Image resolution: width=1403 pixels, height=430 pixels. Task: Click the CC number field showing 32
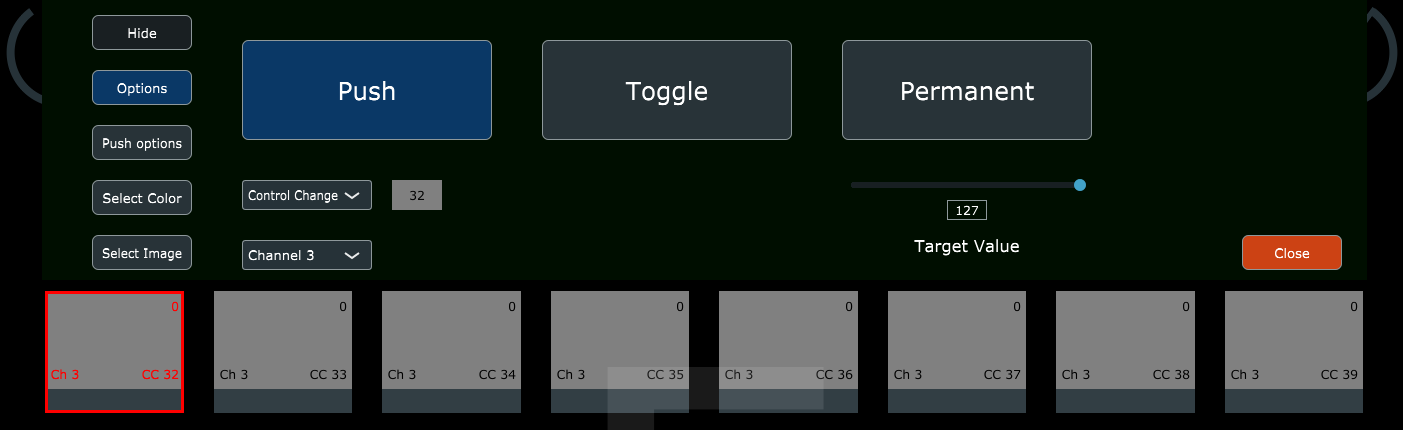pos(417,195)
